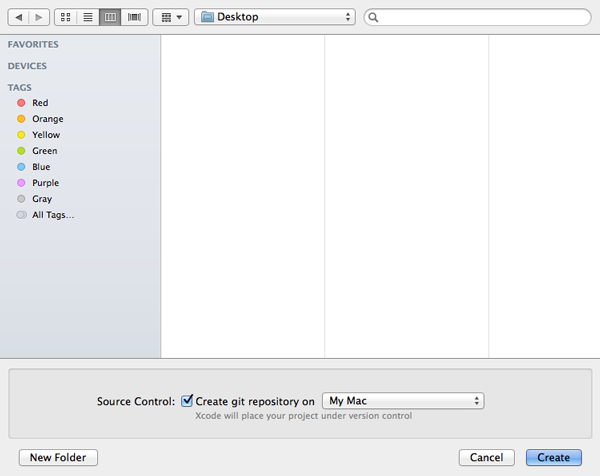Viewport: 600px width, 476px height.
Task: Click the forward navigation arrow
Action: (39, 18)
